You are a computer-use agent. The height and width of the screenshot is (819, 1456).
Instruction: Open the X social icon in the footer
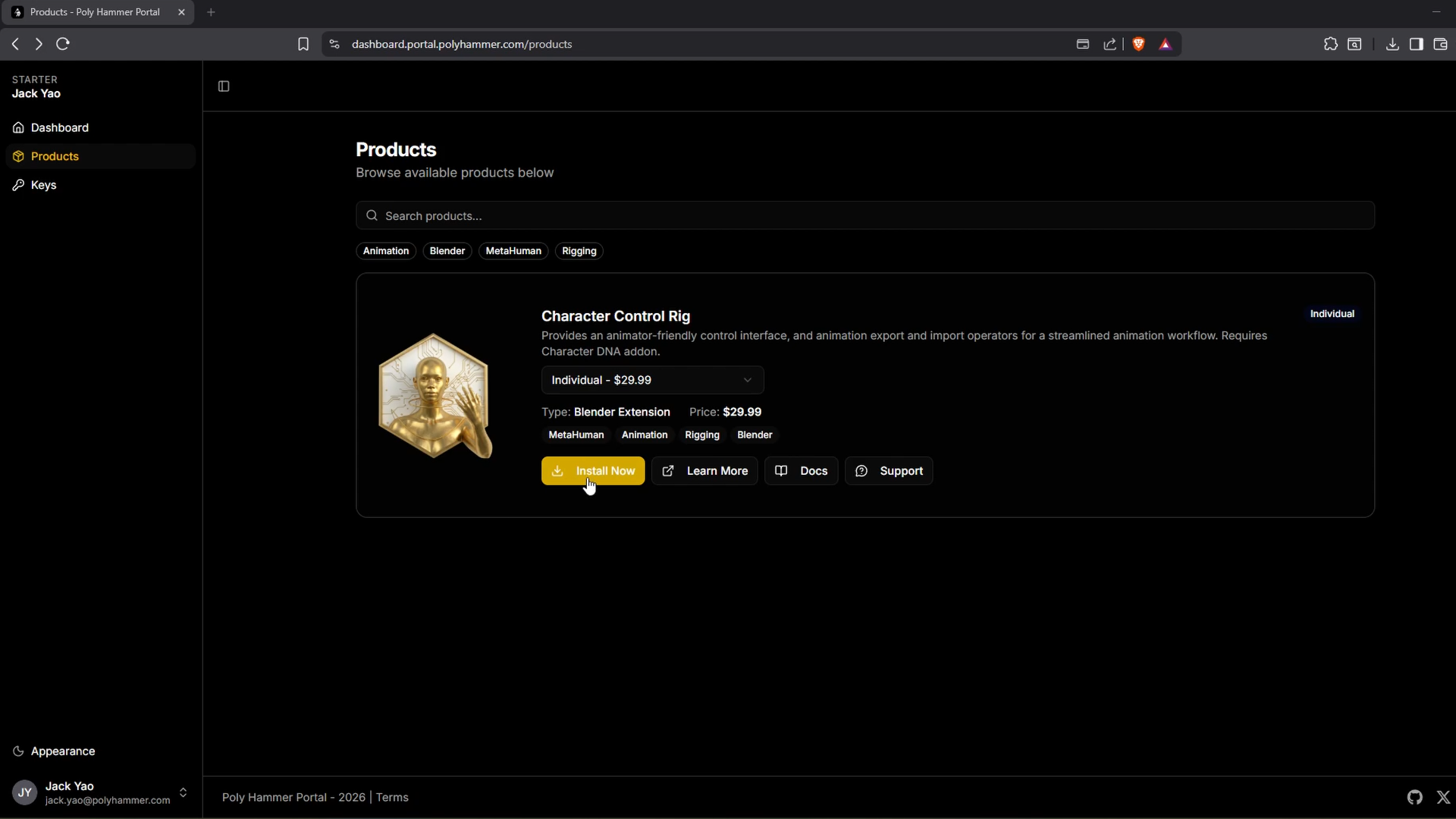coord(1443,797)
